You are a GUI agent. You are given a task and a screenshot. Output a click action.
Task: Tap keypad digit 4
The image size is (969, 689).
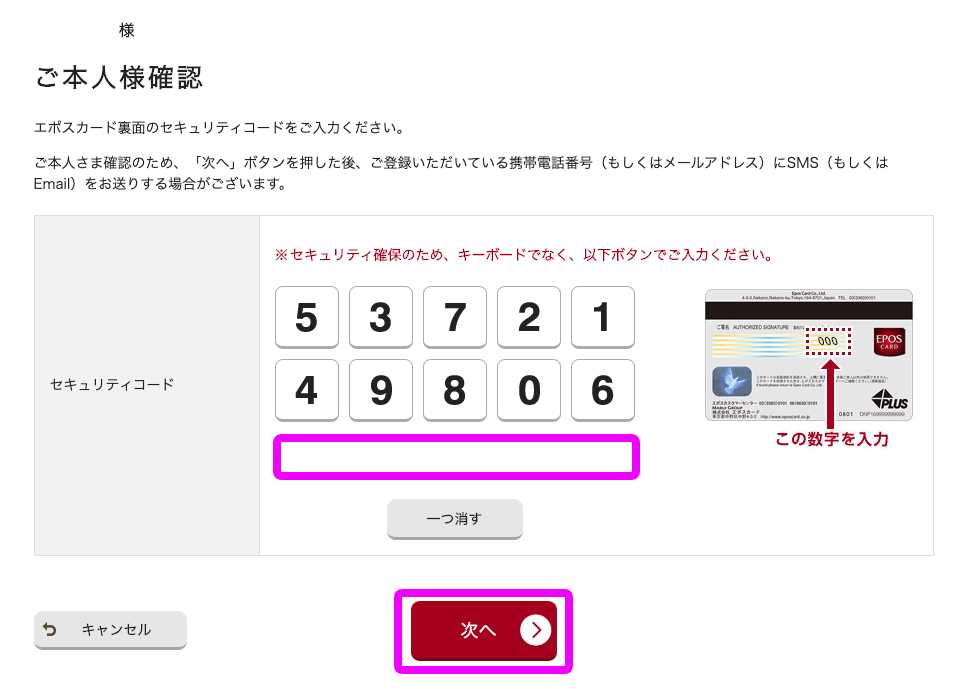(307, 391)
